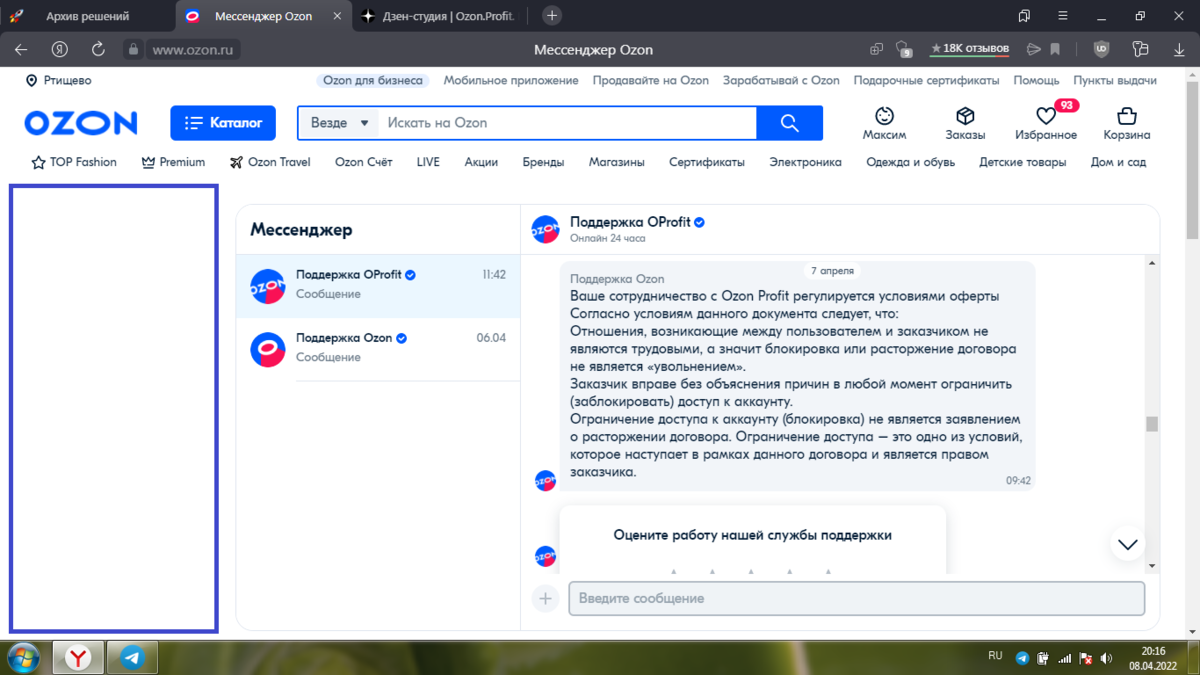Open the TOP Fashion menu item

(74, 162)
